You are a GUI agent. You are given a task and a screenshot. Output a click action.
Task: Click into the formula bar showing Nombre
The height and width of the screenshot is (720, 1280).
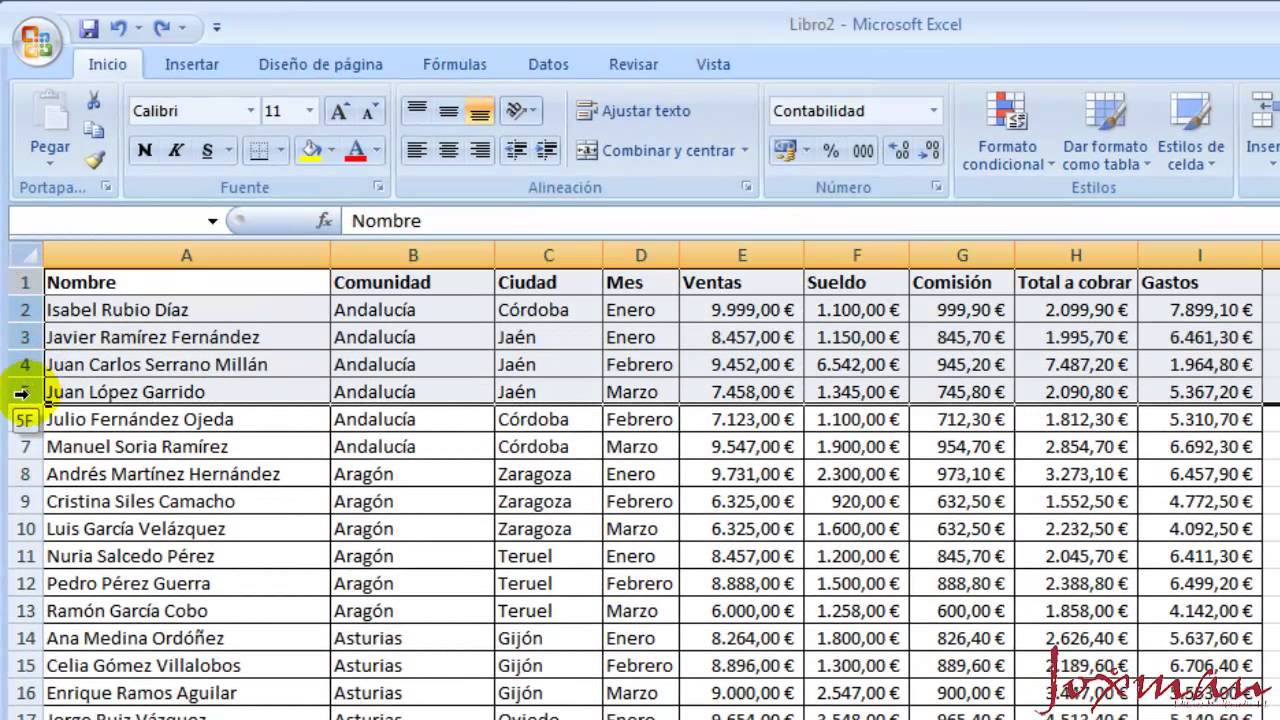click(x=810, y=221)
